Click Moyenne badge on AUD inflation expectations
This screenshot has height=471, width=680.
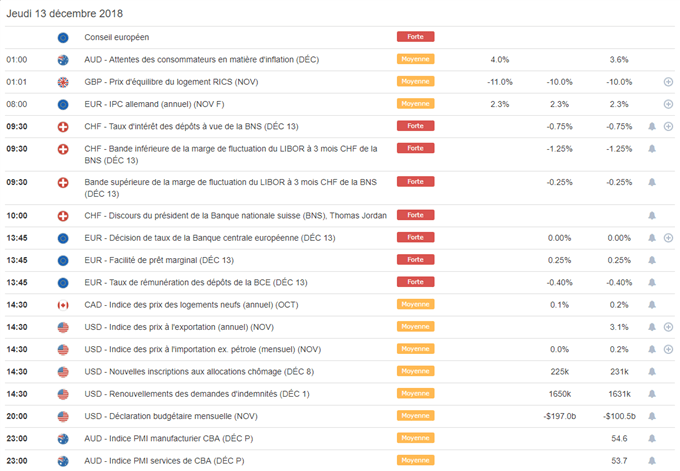pyautogui.click(x=415, y=59)
